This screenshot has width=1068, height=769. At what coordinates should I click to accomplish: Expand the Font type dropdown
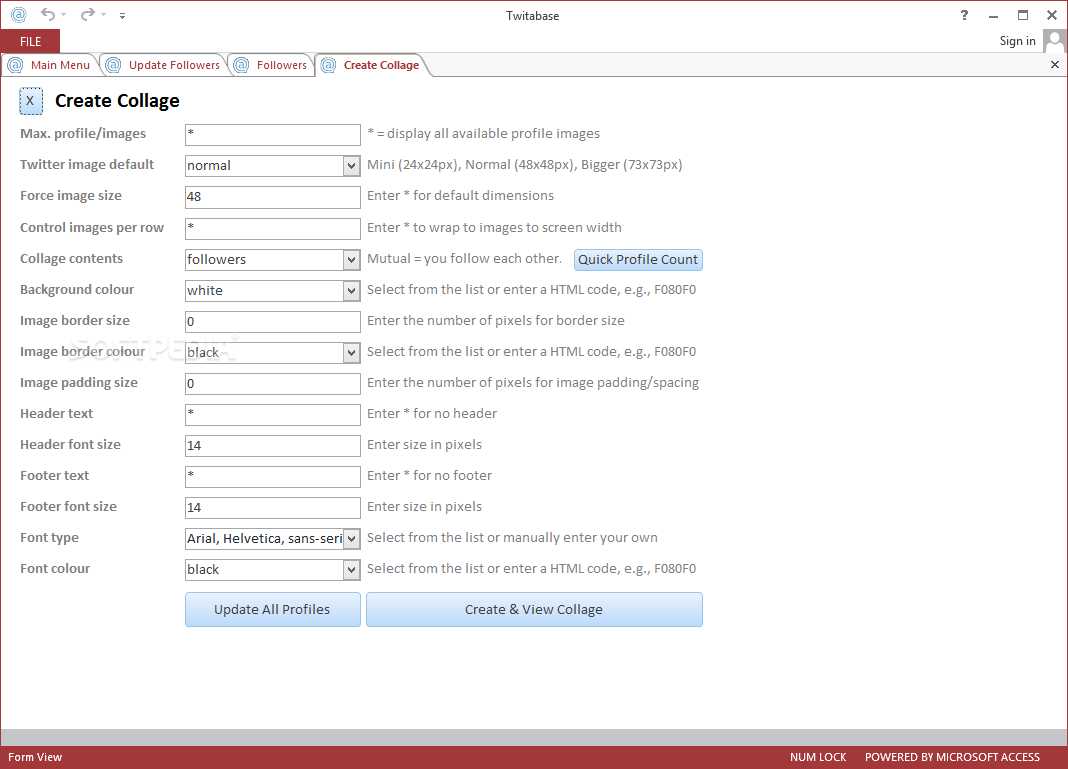coord(351,539)
